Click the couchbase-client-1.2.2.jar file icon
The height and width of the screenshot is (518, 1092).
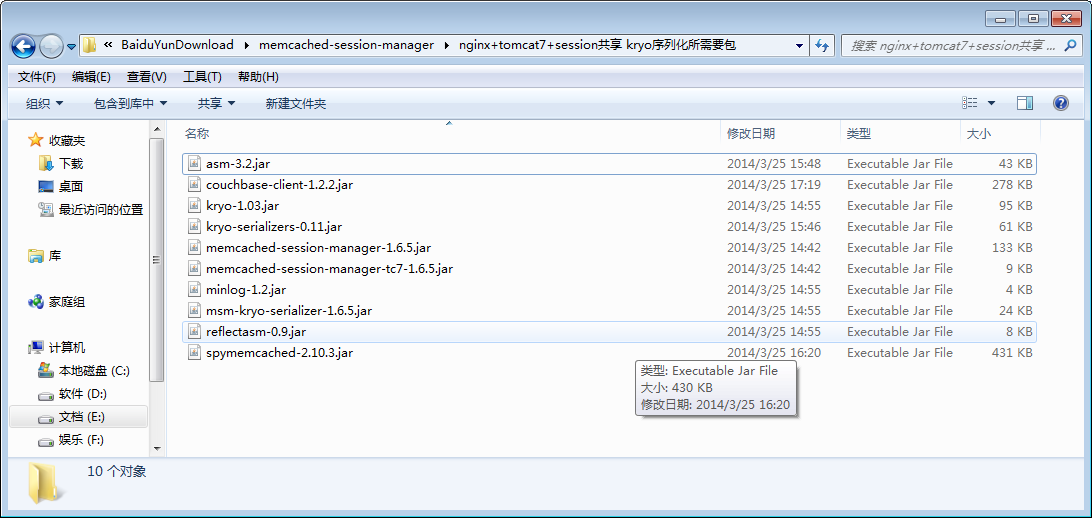[x=194, y=185]
